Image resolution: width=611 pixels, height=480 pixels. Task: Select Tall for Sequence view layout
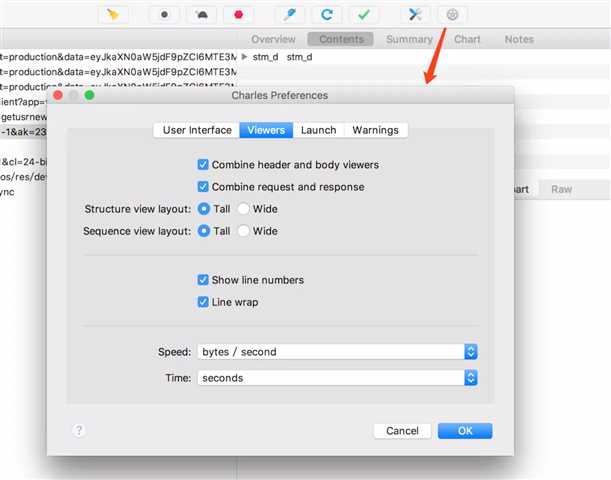203,231
